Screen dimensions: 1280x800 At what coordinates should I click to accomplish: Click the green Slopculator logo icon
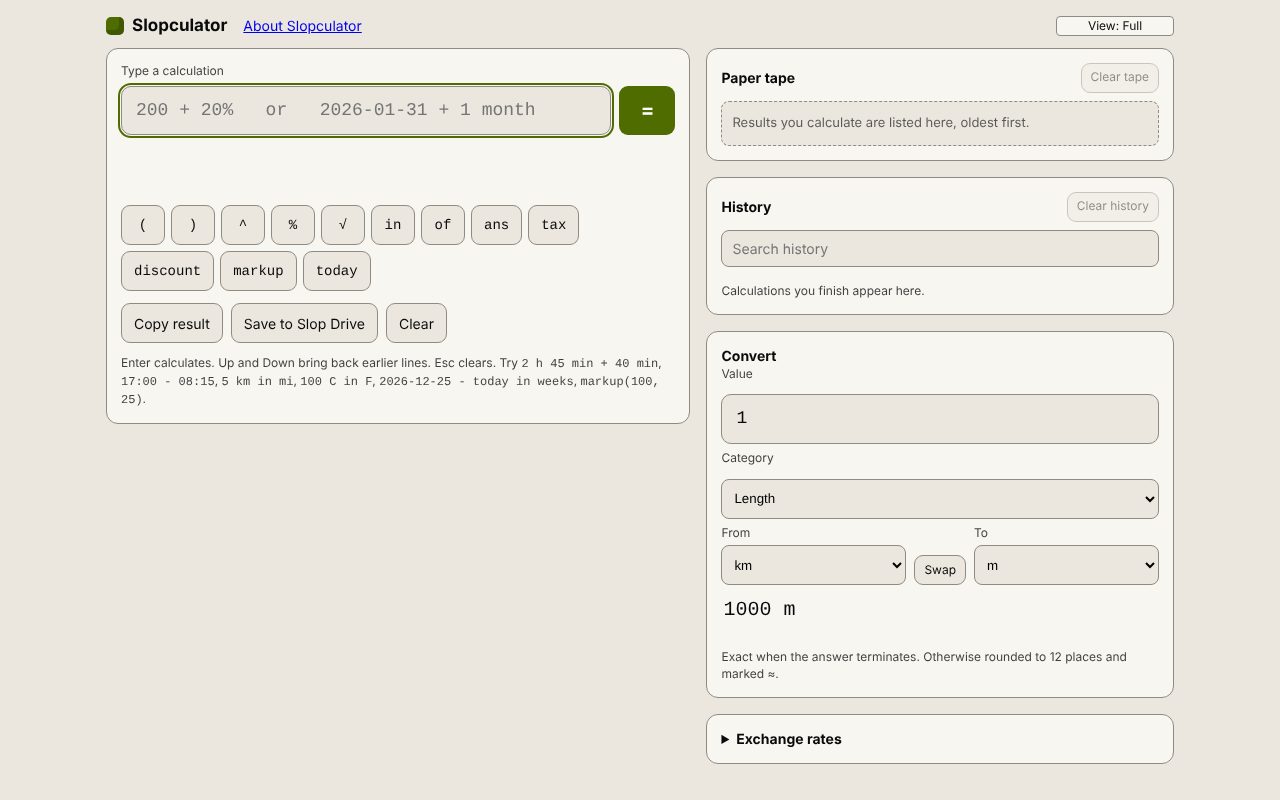[x=115, y=26]
